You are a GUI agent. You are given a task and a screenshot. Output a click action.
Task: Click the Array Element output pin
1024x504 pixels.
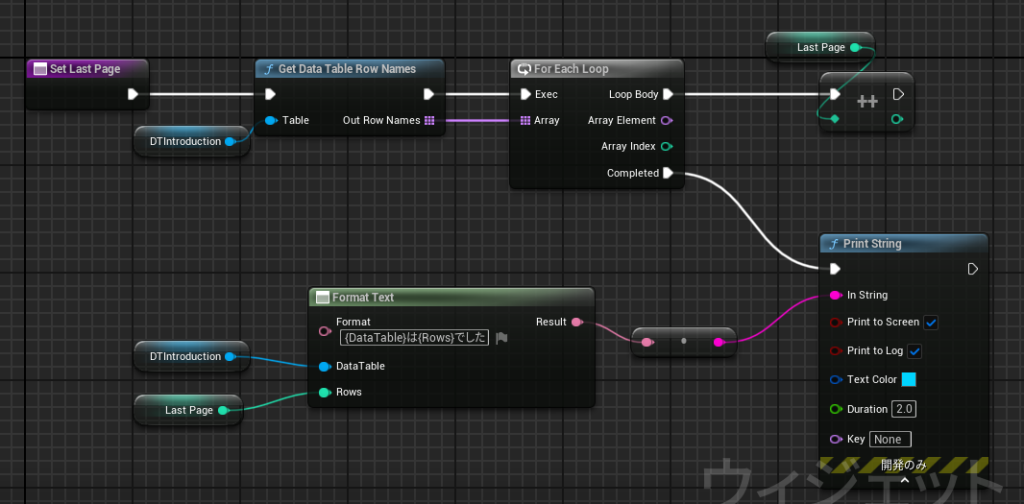[668, 121]
